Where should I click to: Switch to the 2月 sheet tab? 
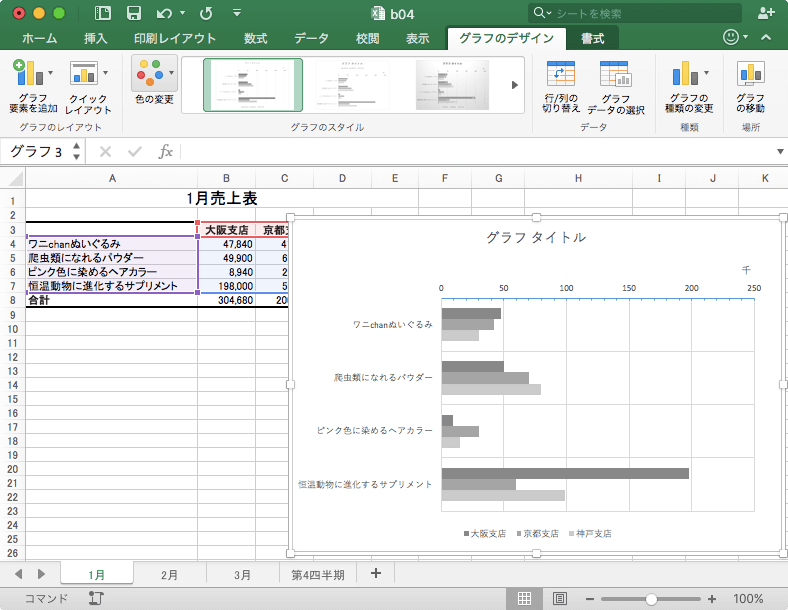point(169,574)
